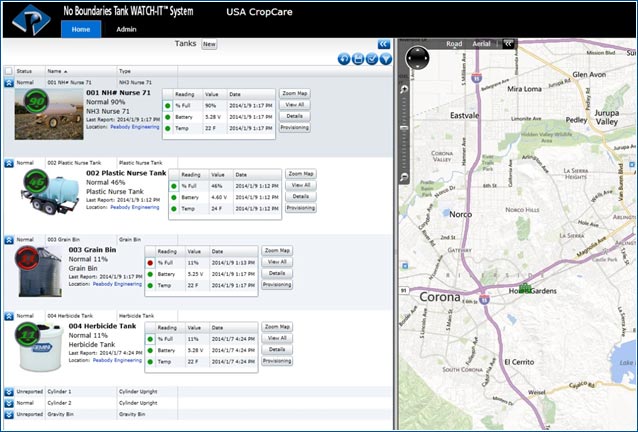Click the Corona label on the map
The image size is (638, 432).
pos(440,297)
